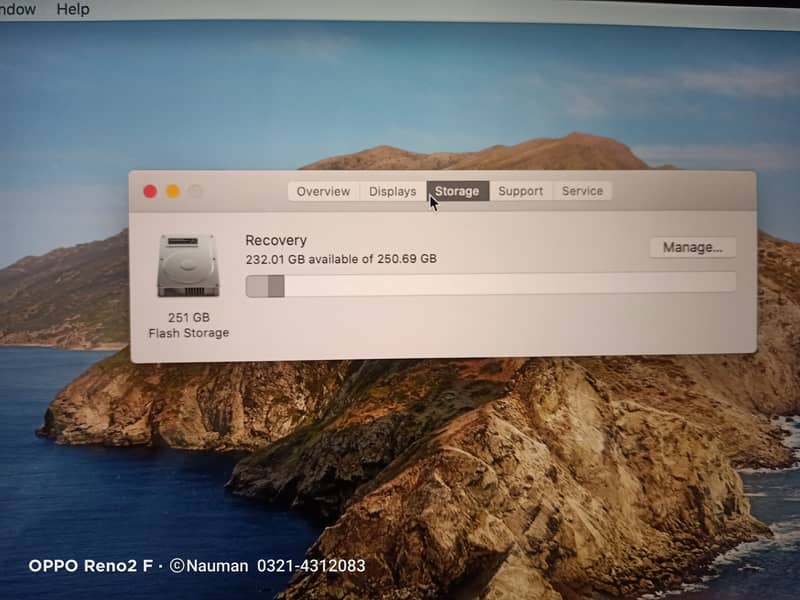This screenshot has height=600, width=800.
Task: Click the flash storage drive icon
Action: coord(188,266)
